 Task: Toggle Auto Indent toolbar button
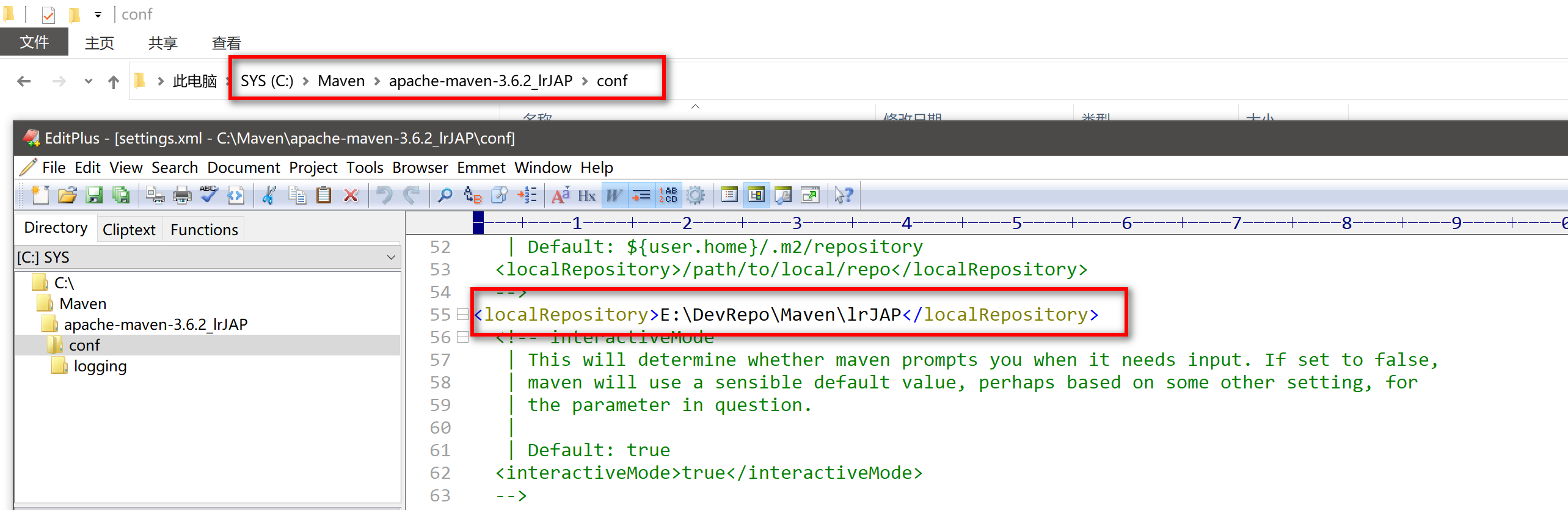coord(641,195)
